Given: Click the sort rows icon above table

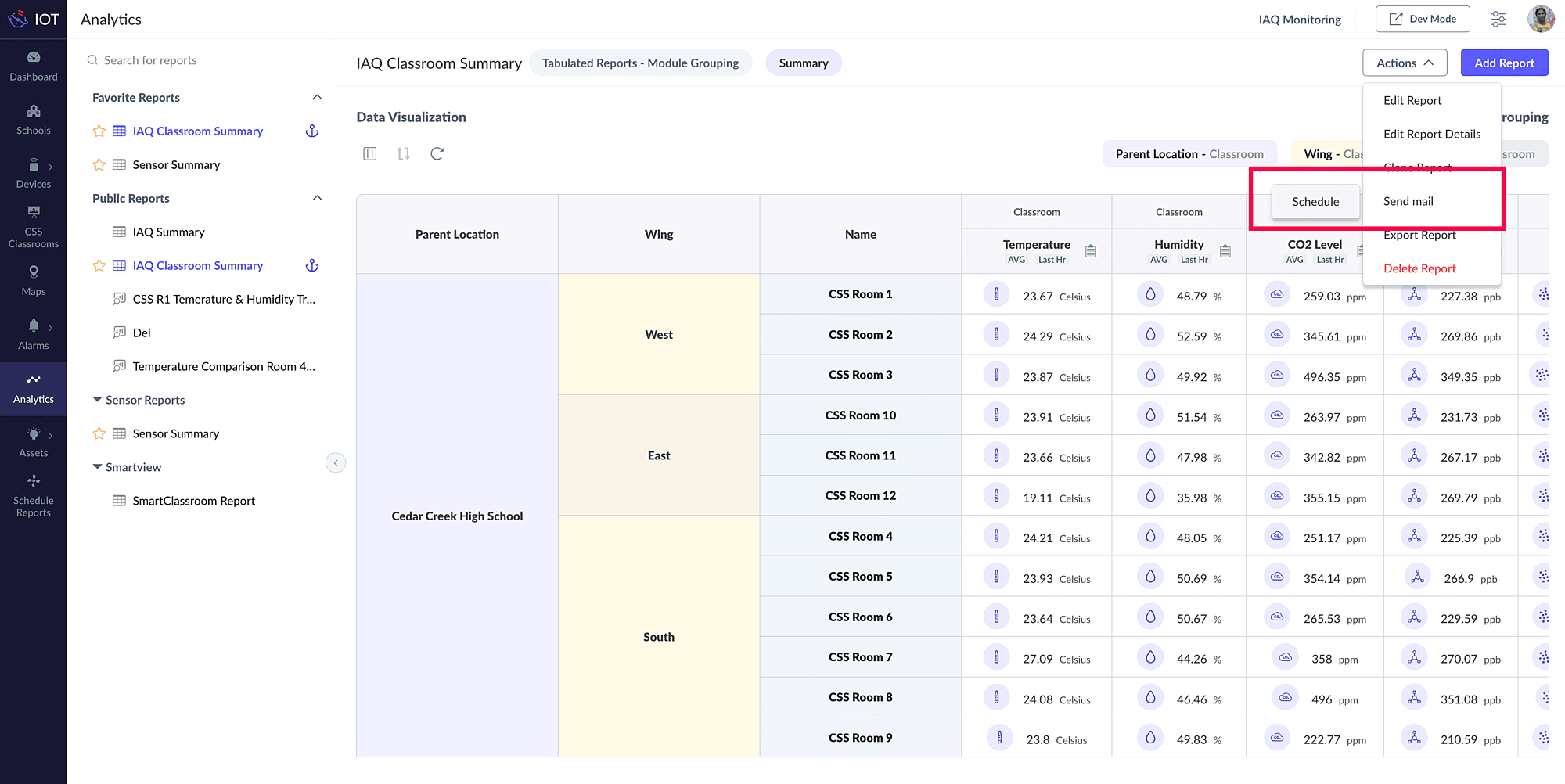Looking at the screenshot, I should pyautogui.click(x=403, y=154).
